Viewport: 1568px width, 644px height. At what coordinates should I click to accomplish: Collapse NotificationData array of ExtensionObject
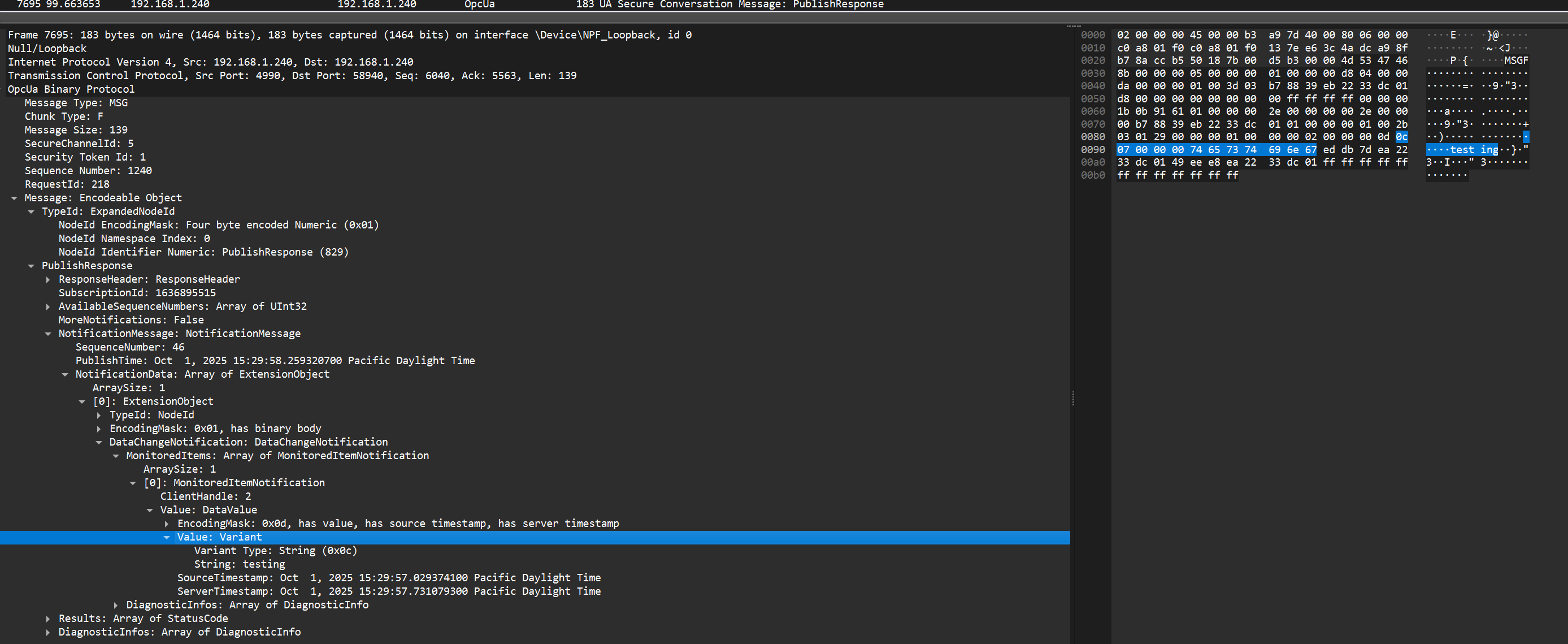(x=65, y=375)
